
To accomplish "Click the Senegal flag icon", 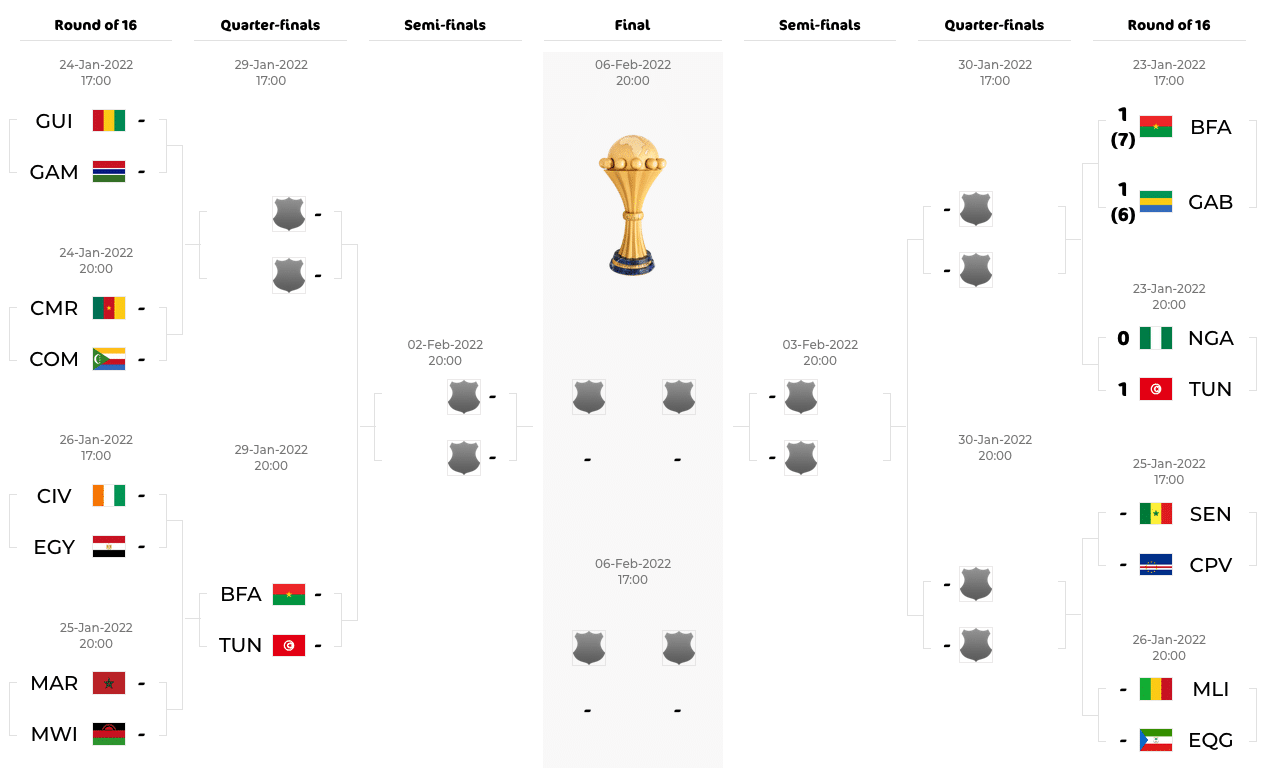I will [1156, 514].
